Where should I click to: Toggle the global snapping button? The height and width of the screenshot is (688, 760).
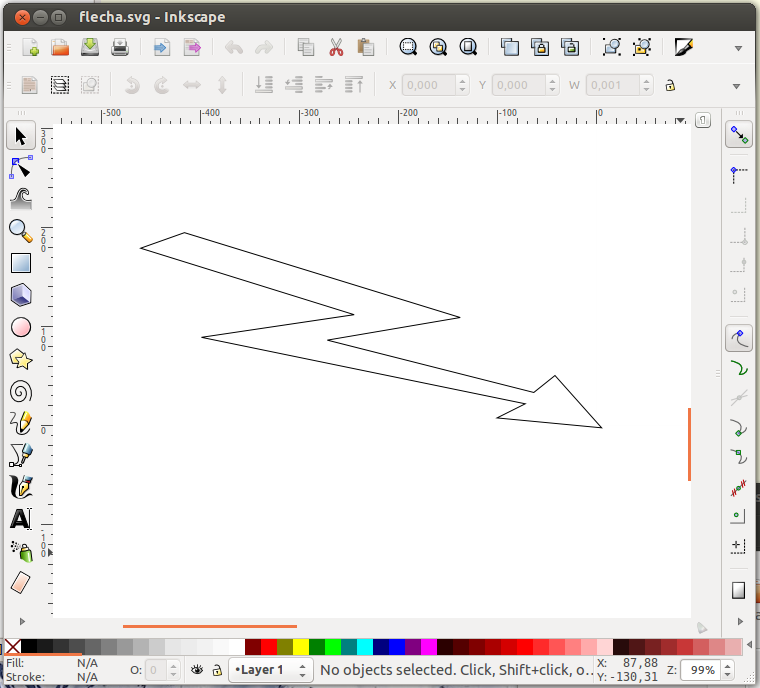click(x=739, y=135)
